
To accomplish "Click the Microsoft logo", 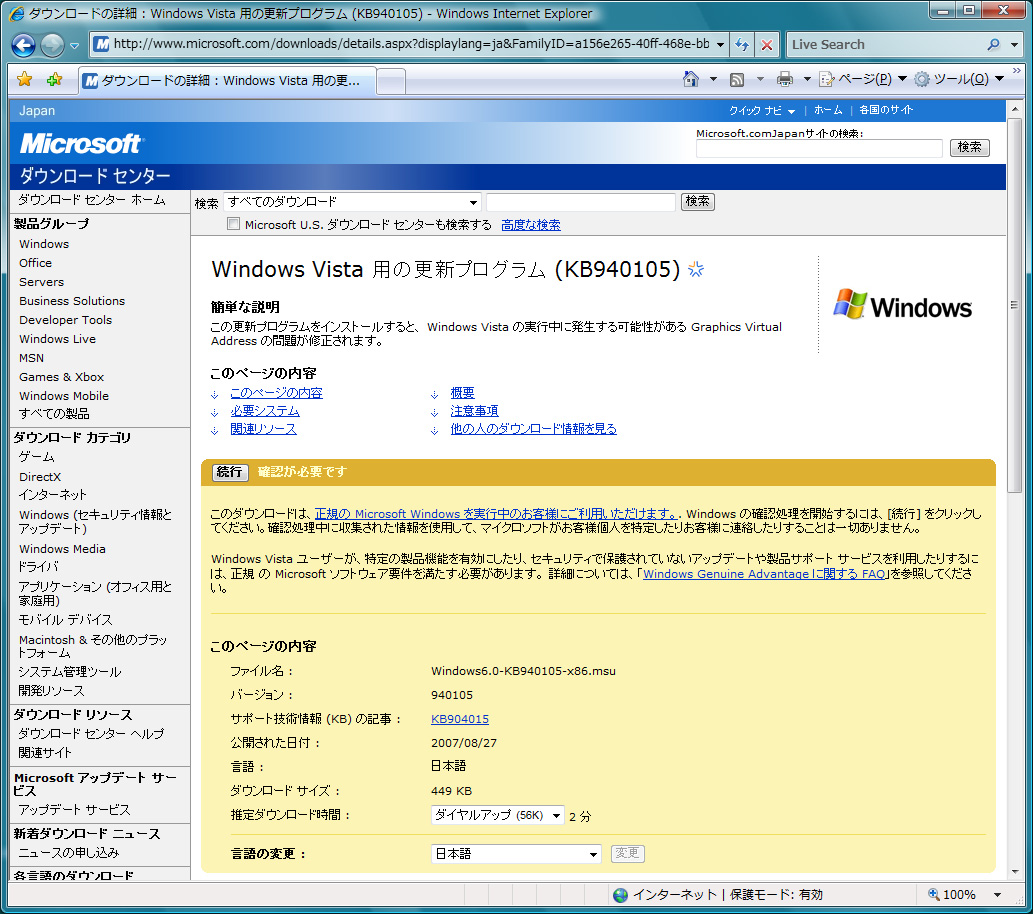I will click(x=81, y=143).
